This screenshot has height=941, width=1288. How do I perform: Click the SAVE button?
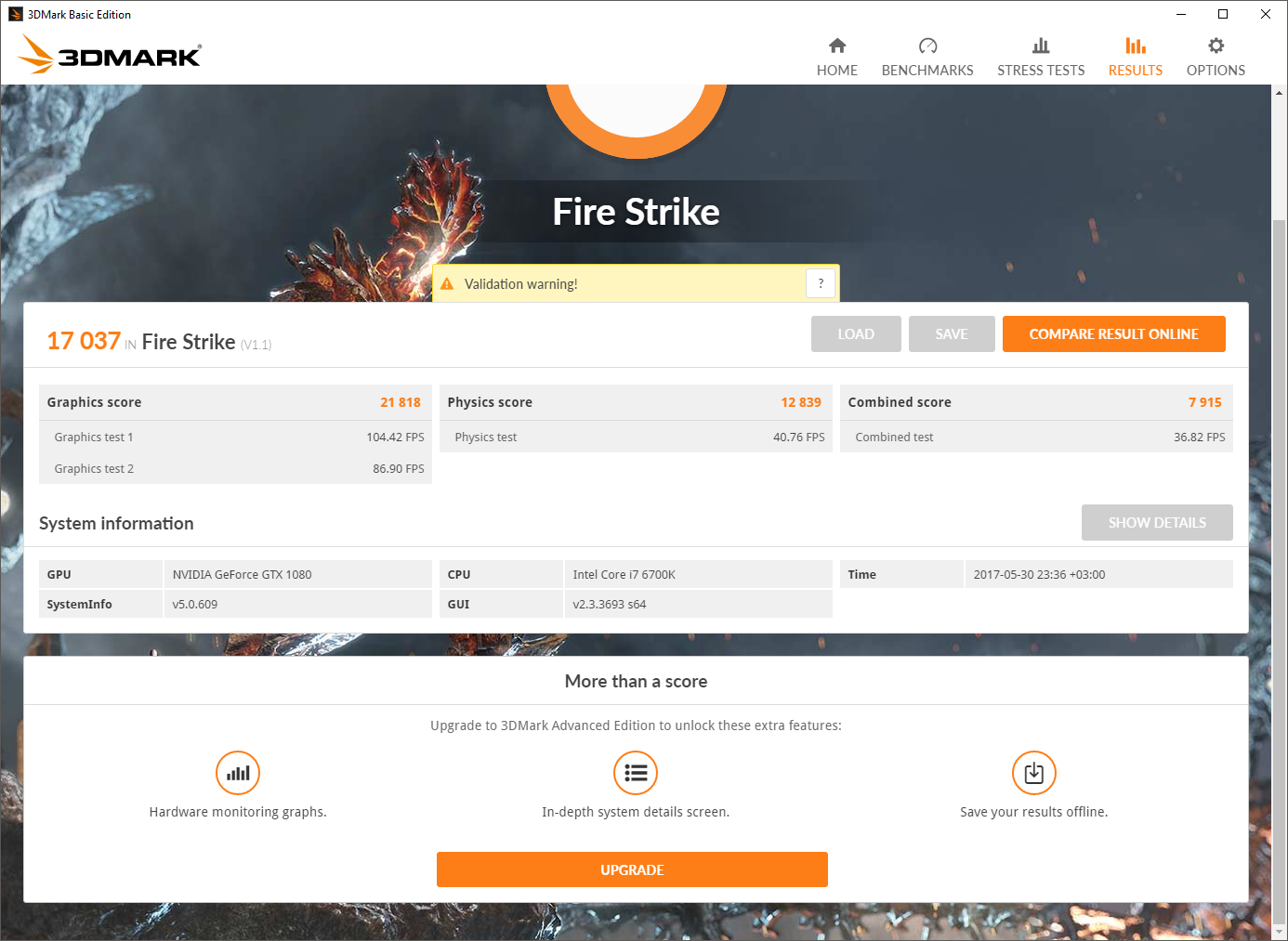click(952, 334)
